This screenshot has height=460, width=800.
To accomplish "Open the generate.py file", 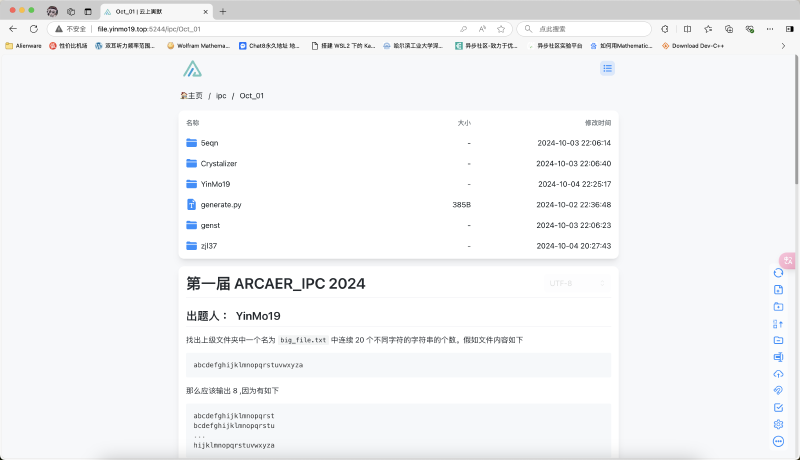I will click(220, 204).
